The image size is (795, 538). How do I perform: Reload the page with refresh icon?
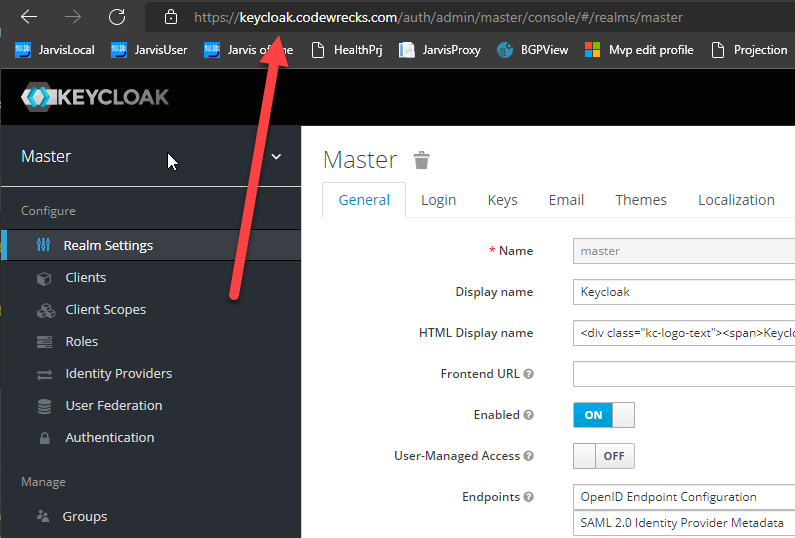(x=117, y=17)
